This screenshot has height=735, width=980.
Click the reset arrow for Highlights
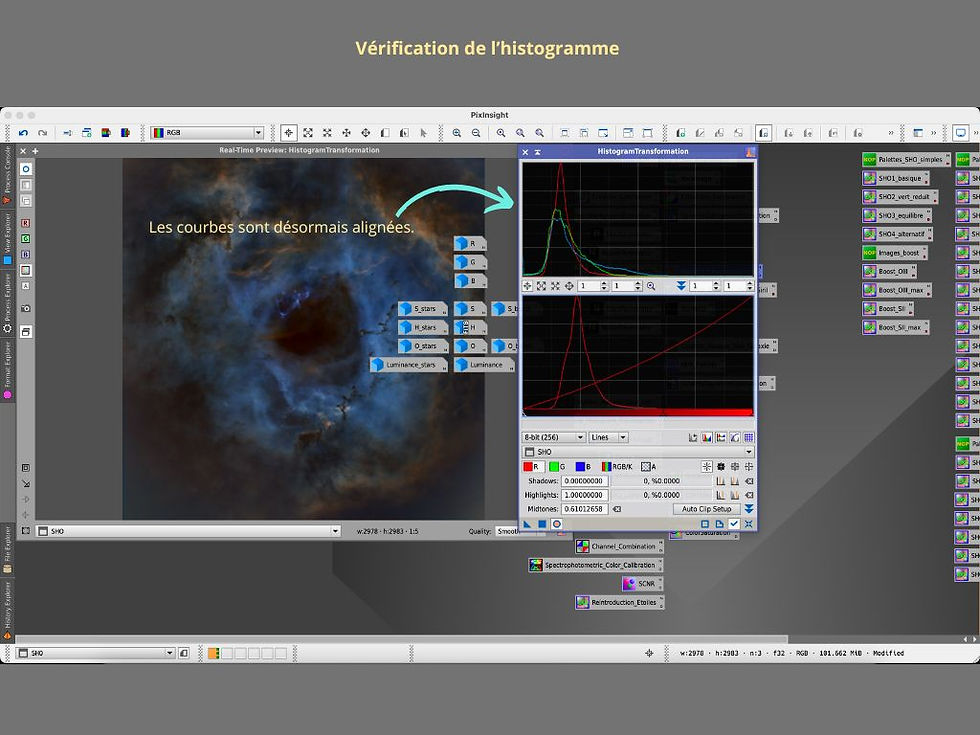point(749,495)
